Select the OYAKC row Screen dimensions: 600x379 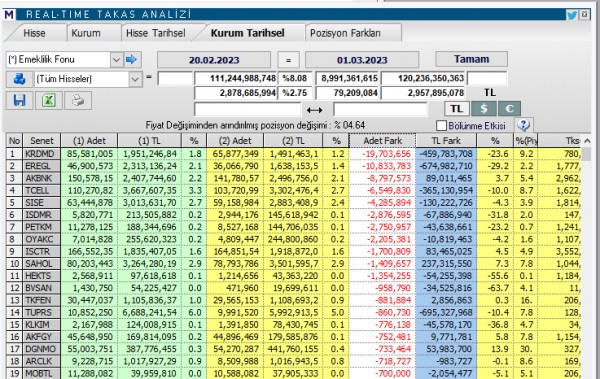click(293, 240)
